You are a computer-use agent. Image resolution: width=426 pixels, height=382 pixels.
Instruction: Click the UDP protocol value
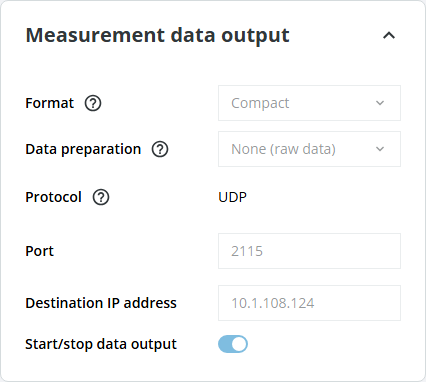[x=232, y=197]
